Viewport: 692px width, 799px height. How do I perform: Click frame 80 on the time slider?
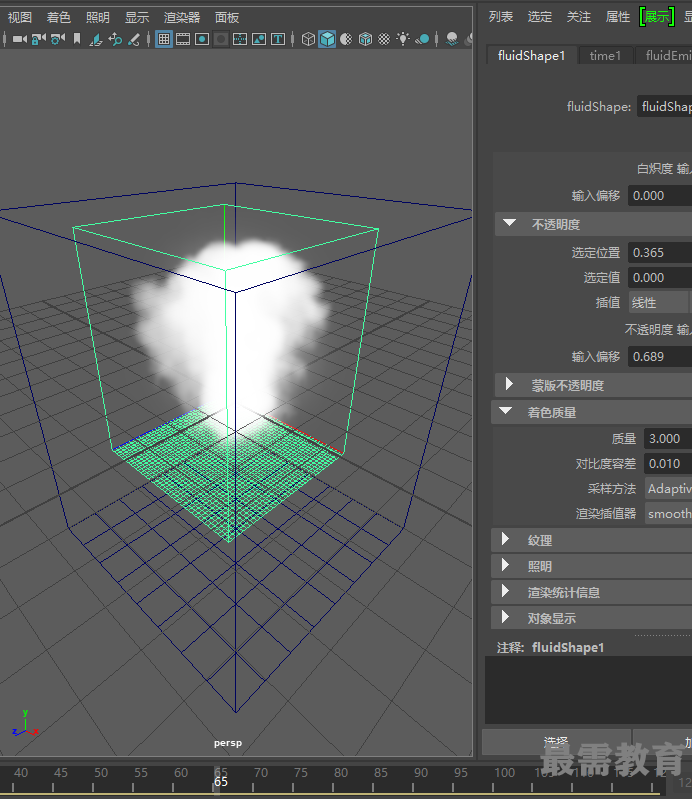pyautogui.click(x=341, y=773)
